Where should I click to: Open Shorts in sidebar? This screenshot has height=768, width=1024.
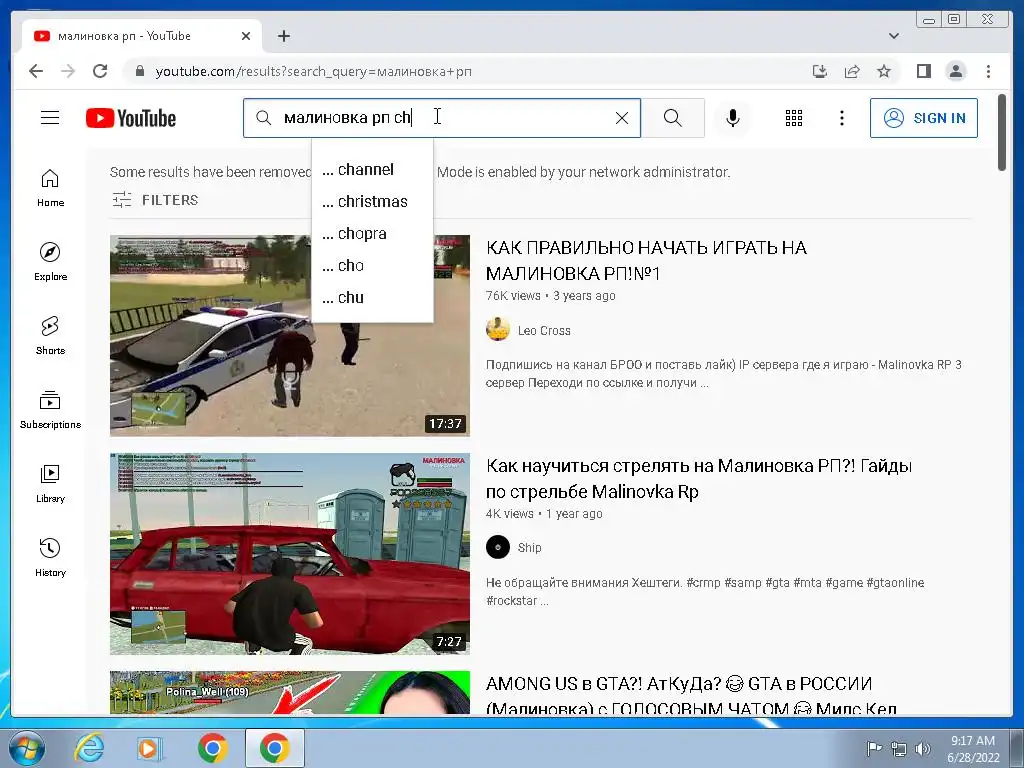(x=50, y=336)
